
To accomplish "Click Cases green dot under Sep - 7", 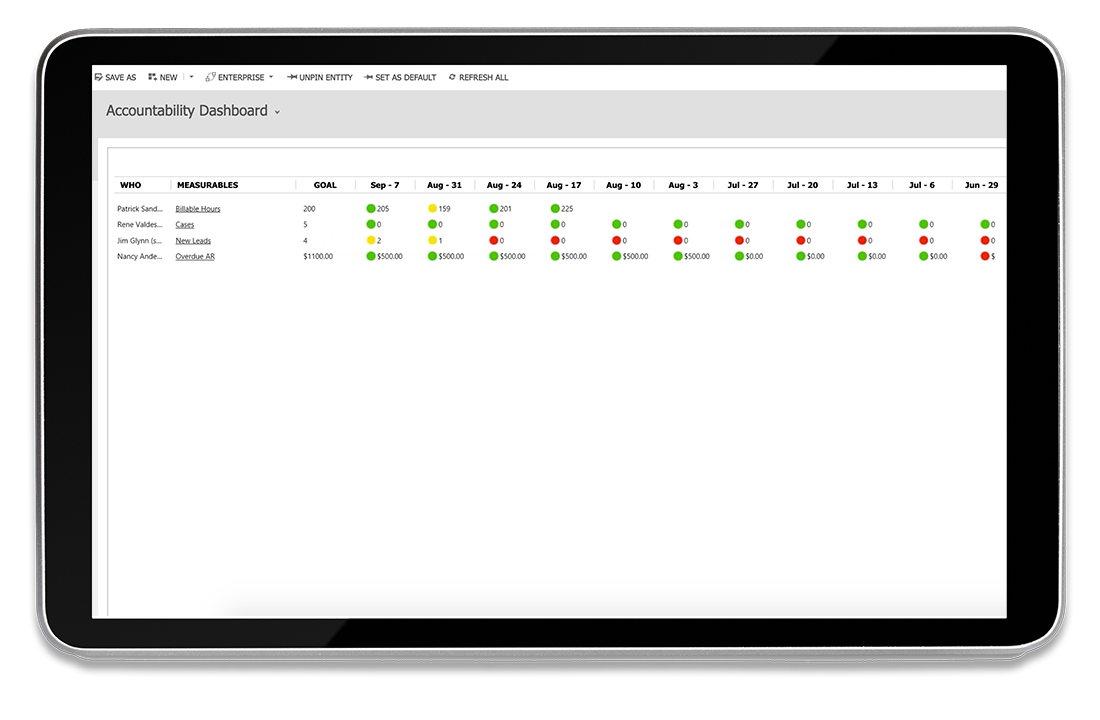I will pos(371,225).
